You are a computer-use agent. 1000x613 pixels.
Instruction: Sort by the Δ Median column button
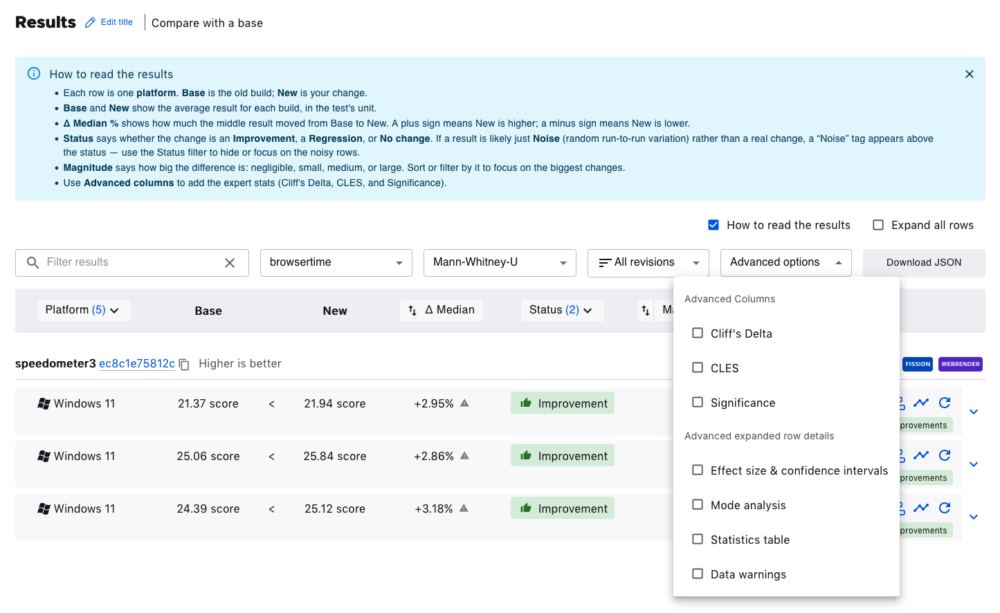[441, 310]
